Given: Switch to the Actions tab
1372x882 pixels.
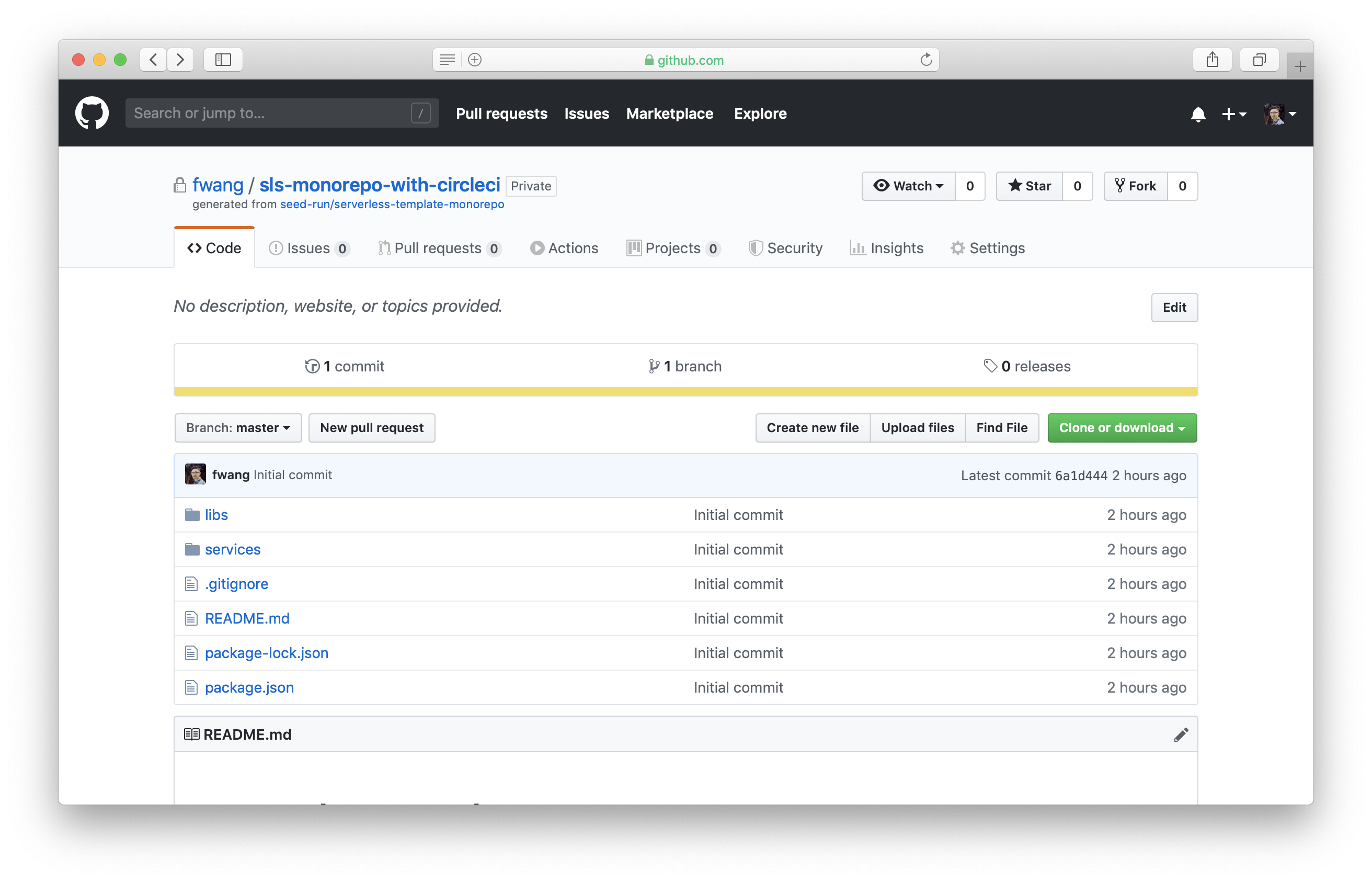Looking at the screenshot, I should [x=564, y=248].
